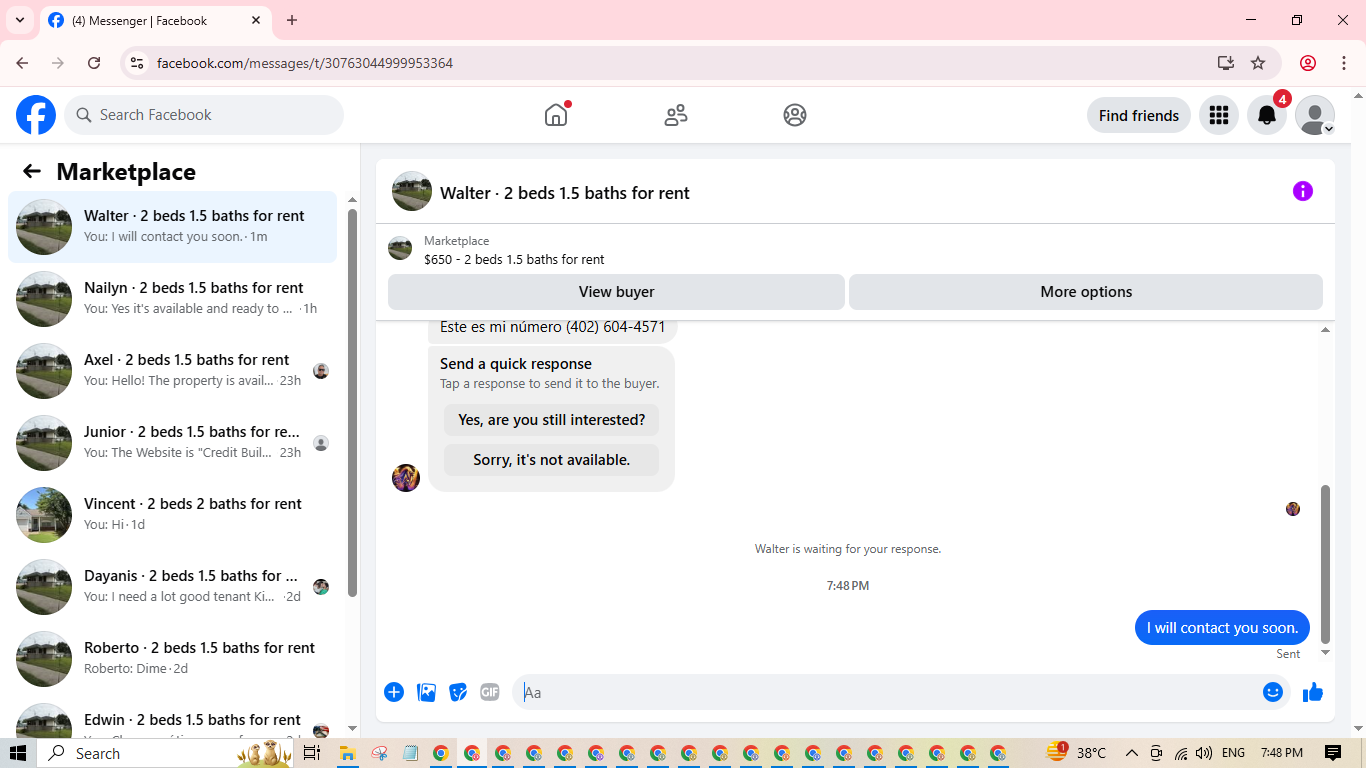Viewport: 1366px width, 768px height.
Task: Open Walter's conversation in the list
Action: (x=173, y=227)
